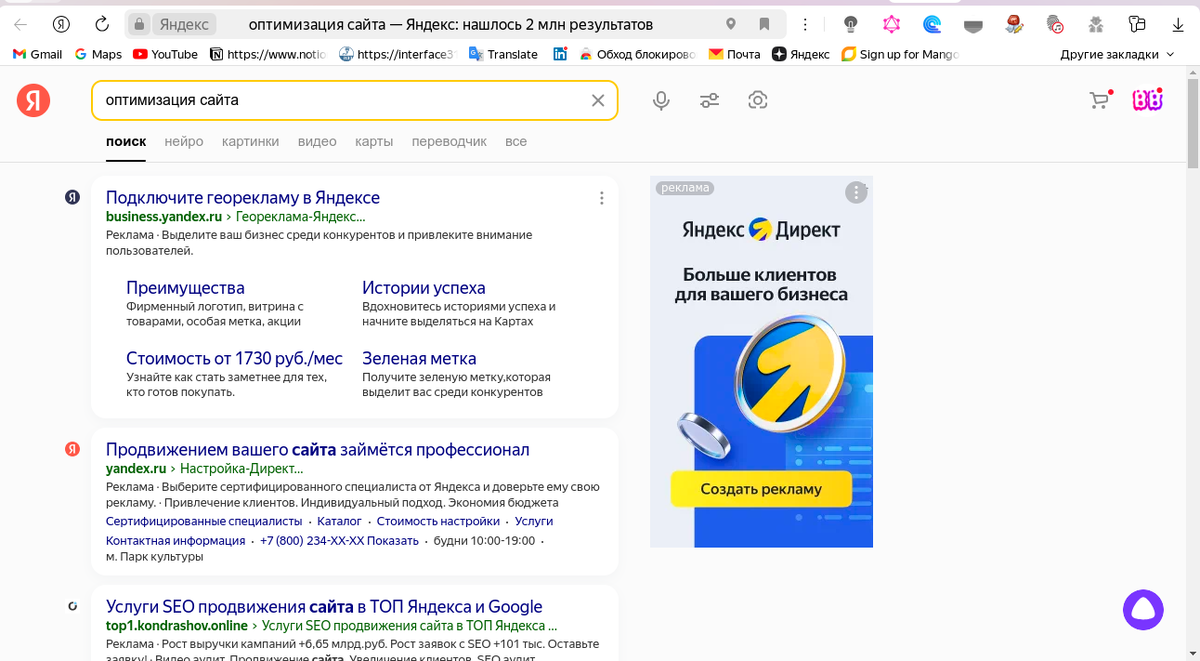Switch to the видео tab
The height and width of the screenshot is (661, 1200).
tap(317, 142)
